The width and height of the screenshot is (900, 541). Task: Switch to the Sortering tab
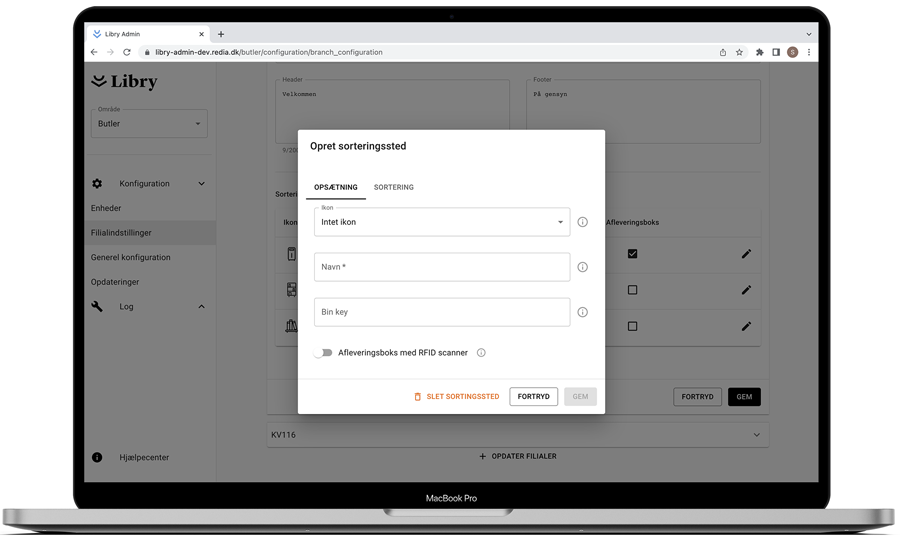click(x=393, y=187)
